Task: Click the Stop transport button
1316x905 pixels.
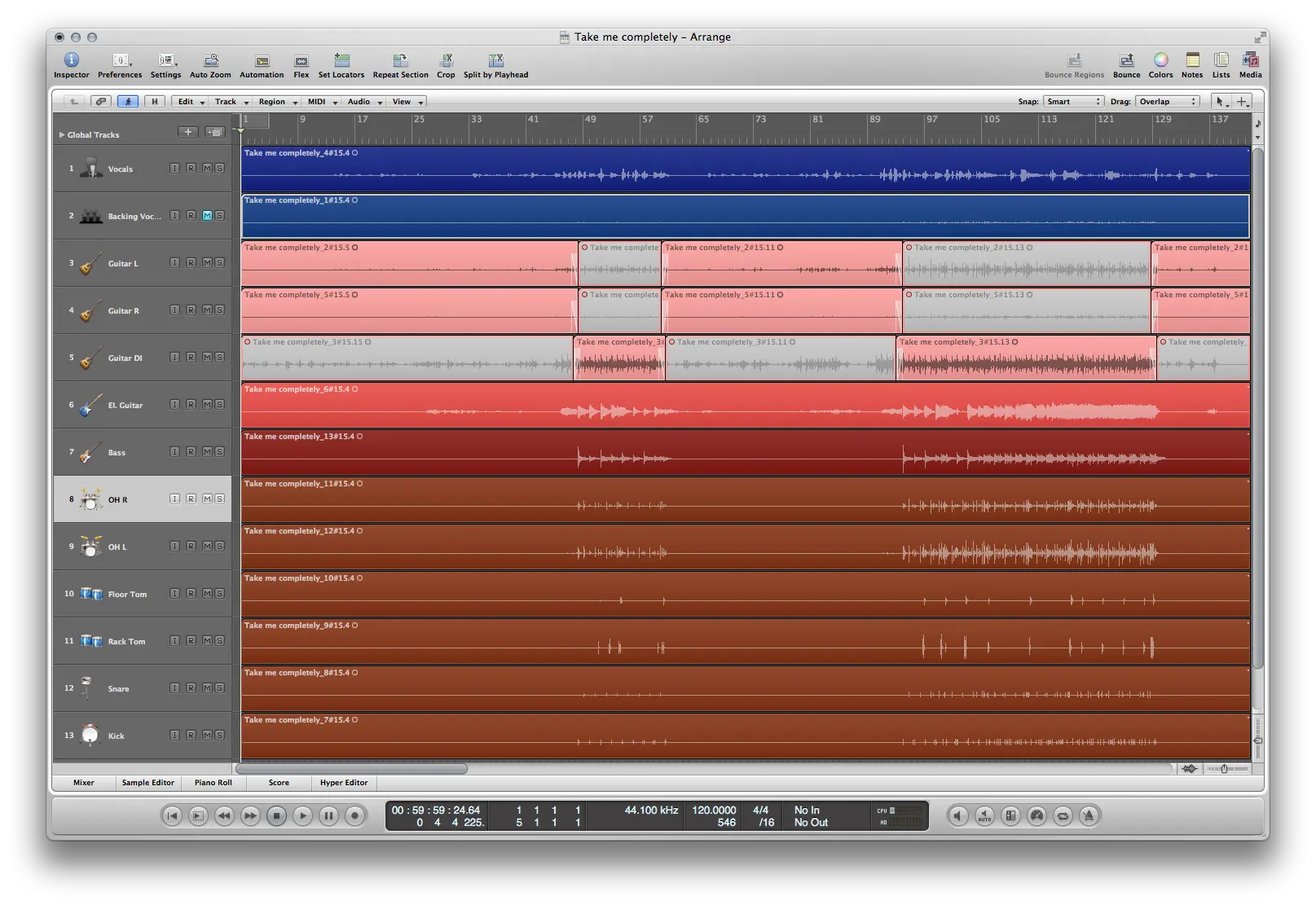Action: tap(276, 815)
